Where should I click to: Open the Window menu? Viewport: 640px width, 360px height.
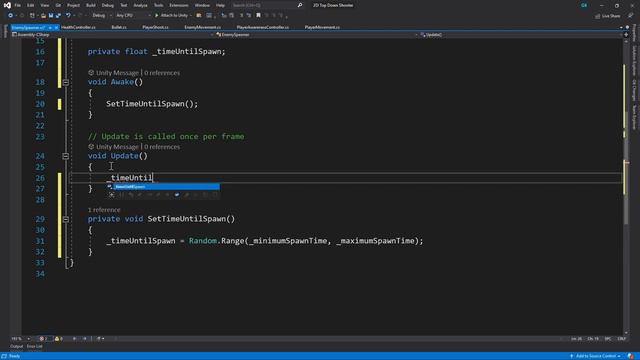202,5
